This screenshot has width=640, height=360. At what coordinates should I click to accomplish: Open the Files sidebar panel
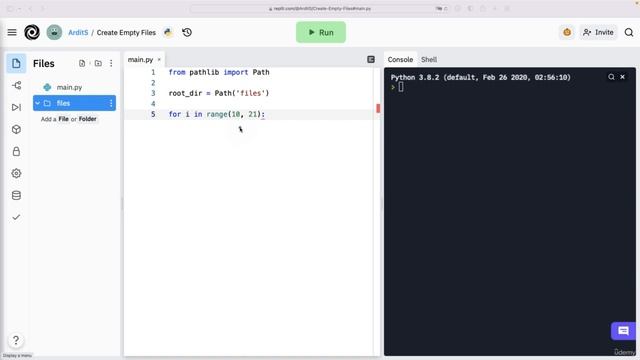click(16, 63)
